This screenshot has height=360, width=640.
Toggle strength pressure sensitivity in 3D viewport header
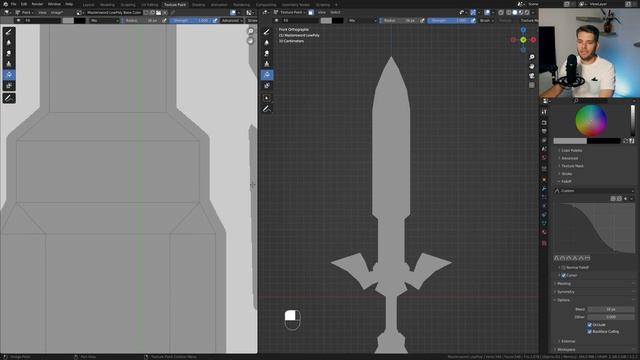(x=473, y=20)
